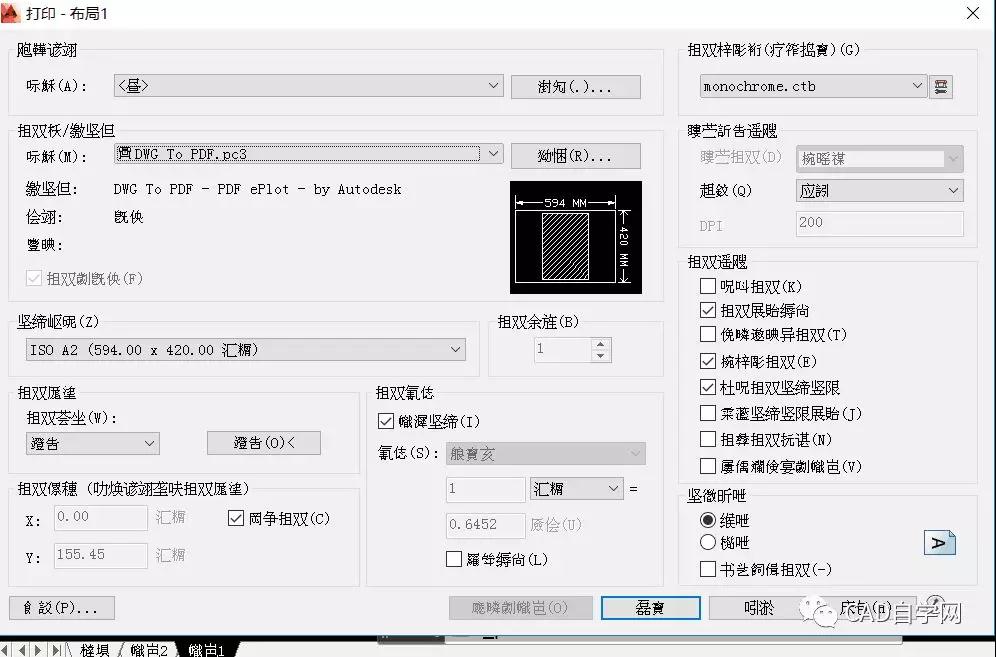The height and width of the screenshot is (657, 996).
Task: Click the highlighted OK button at the bottom
Action: [x=650, y=608]
